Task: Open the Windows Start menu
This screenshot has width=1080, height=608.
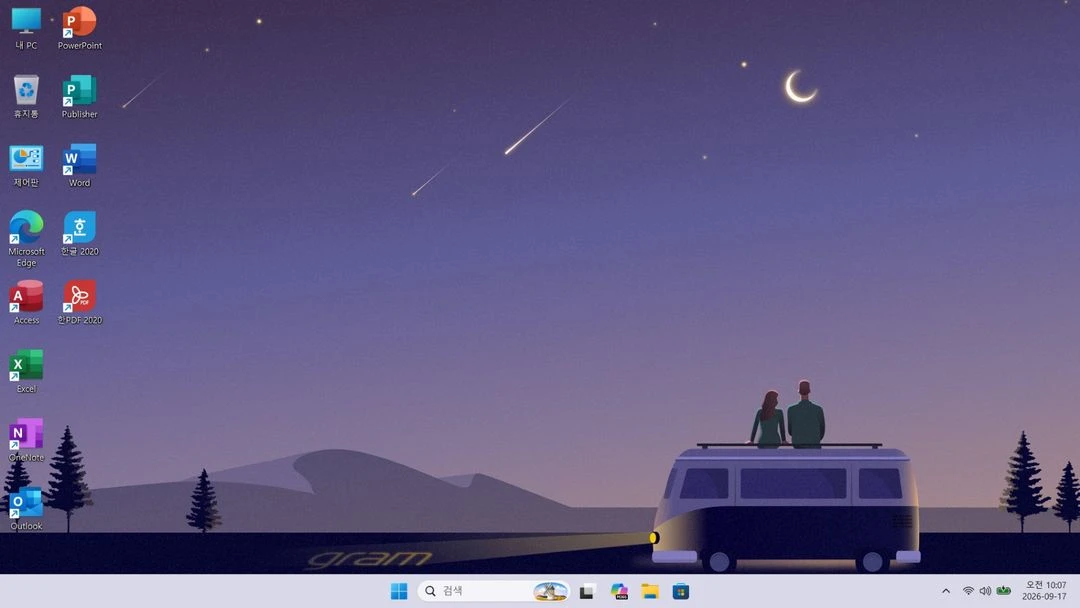Action: tap(399, 591)
